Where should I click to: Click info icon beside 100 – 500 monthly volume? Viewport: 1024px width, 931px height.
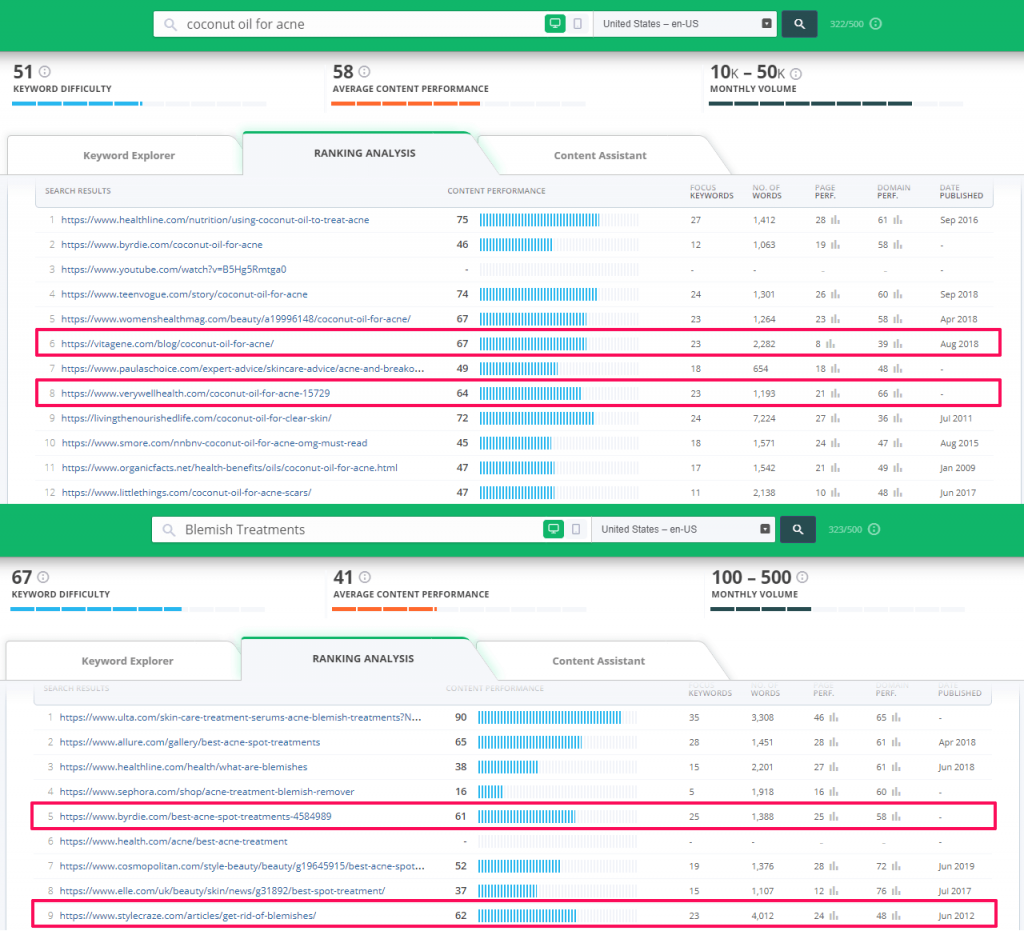pos(802,577)
